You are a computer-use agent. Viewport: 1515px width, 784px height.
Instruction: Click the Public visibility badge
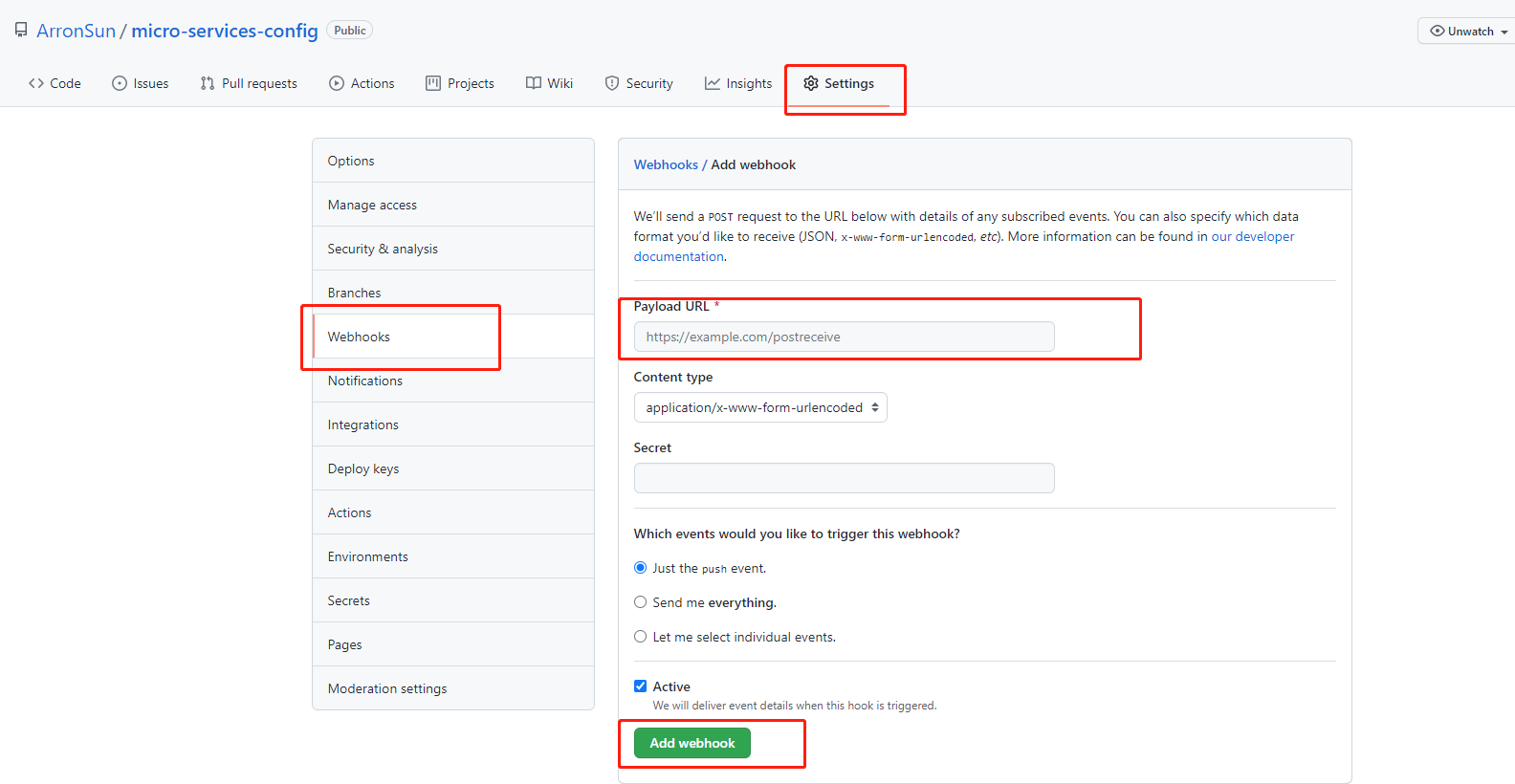[x=349, y=31]
